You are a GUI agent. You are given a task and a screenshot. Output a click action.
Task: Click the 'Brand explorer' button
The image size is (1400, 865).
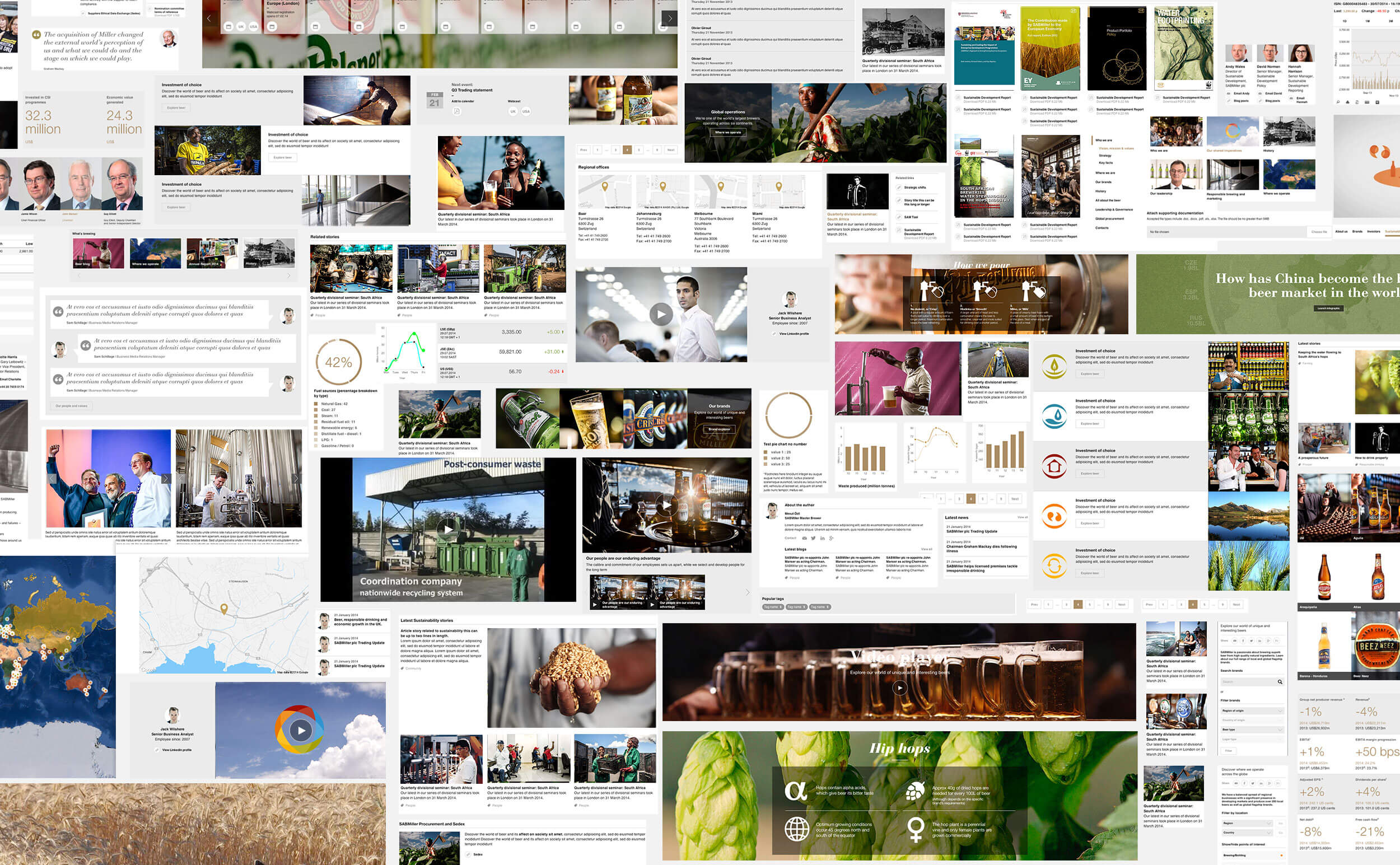tap(719, 428)
